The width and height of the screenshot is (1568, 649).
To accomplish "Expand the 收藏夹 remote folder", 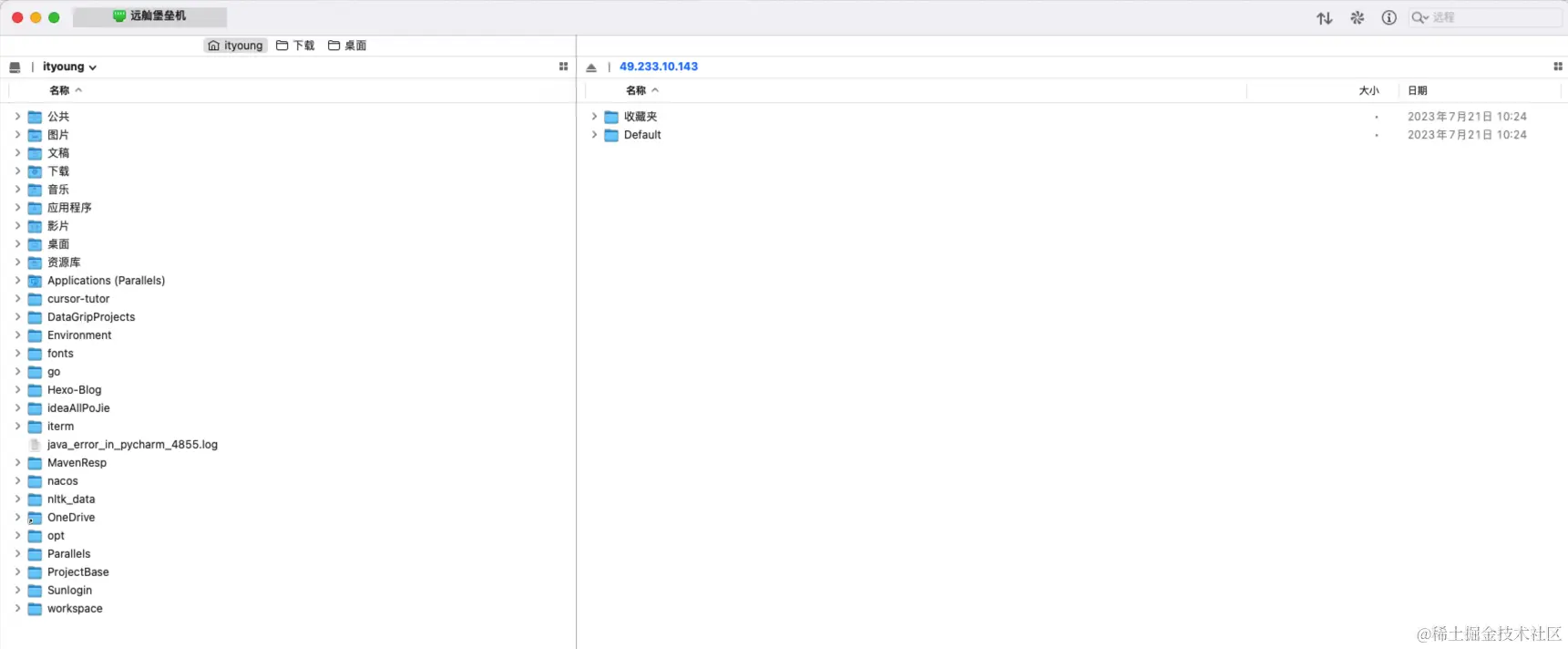I will coord(594,117).
